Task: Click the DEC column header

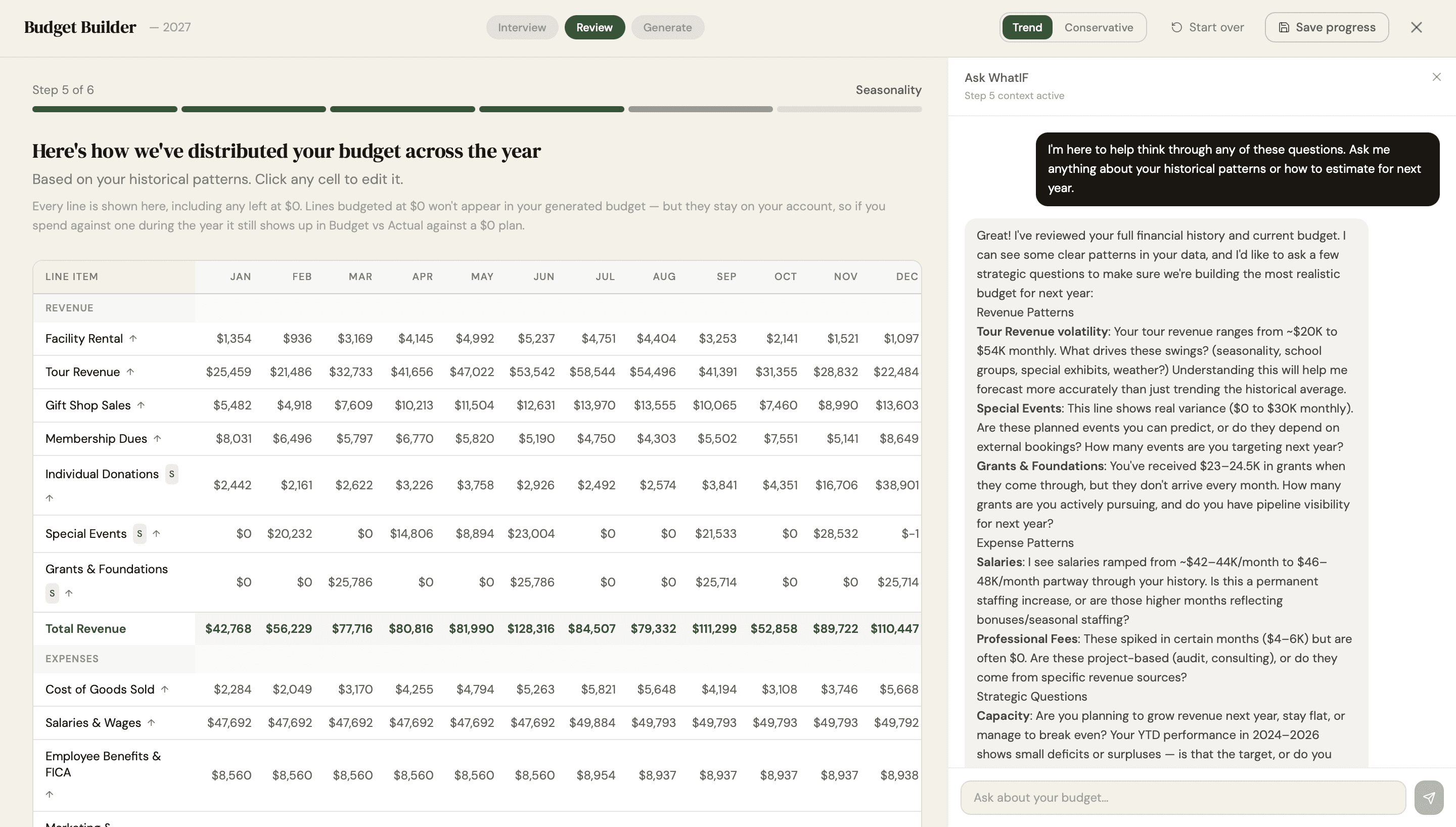Action: 906,277
